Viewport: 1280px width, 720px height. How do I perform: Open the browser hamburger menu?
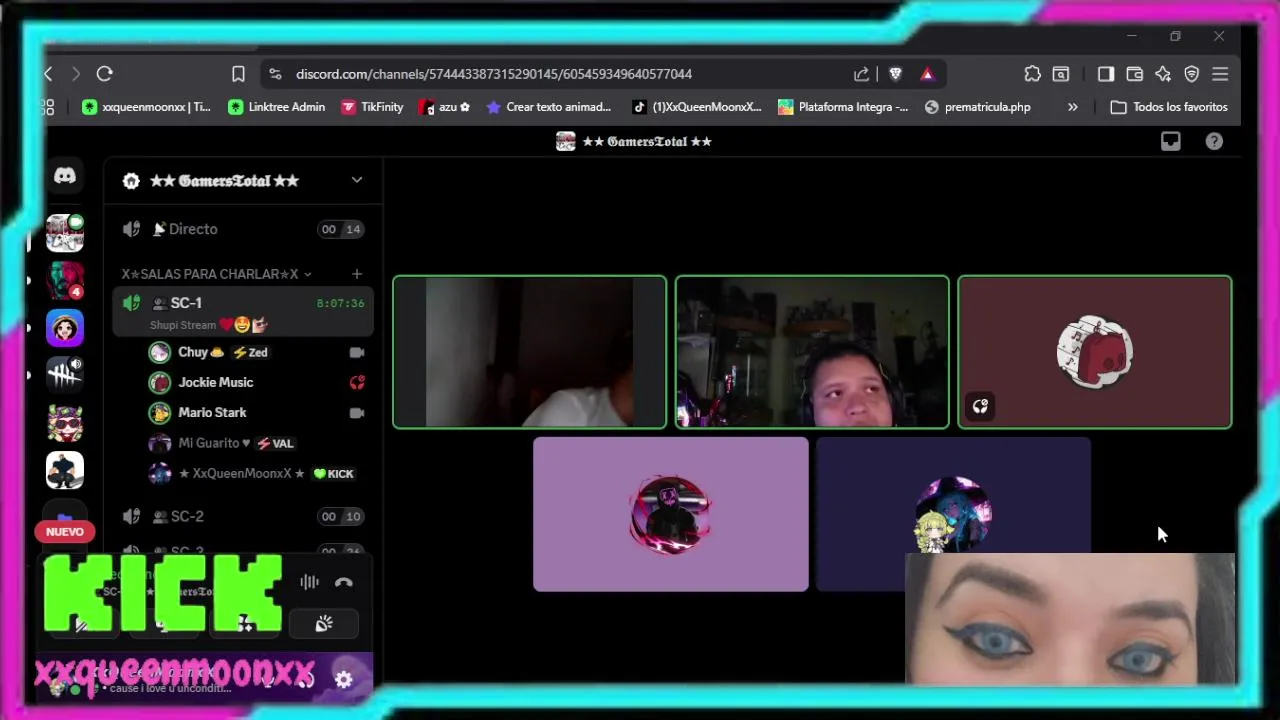(1220, 74)
